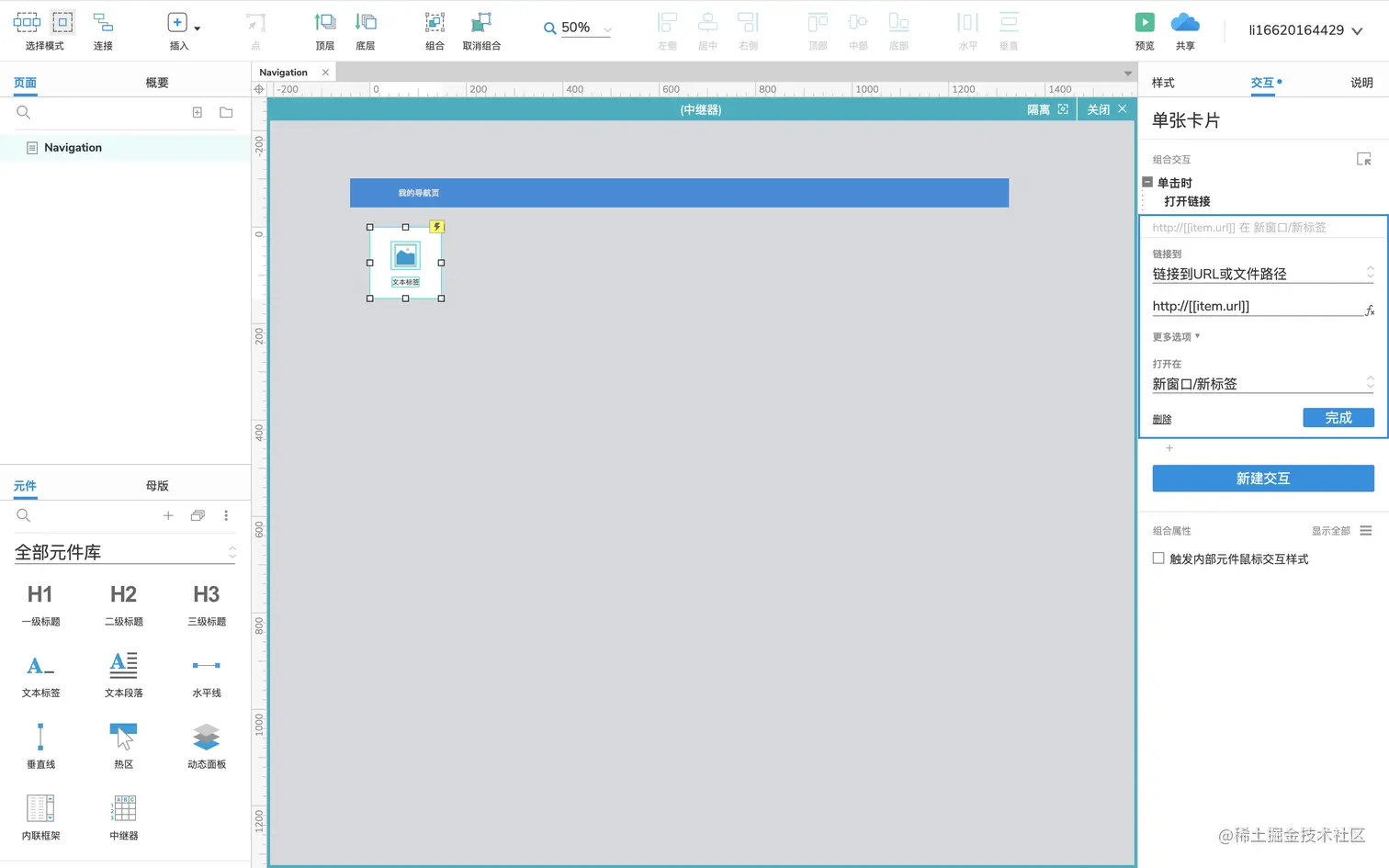Select the Navigation page in tree
Image resolution: width=1389 pixels, height=868 pixels.
click(125, 148)
